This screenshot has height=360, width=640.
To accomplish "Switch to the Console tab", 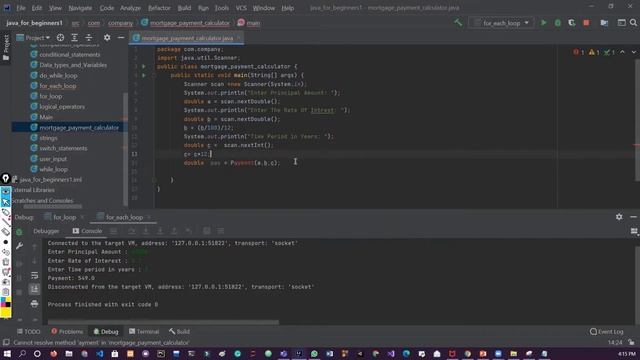I will point(88,231).
